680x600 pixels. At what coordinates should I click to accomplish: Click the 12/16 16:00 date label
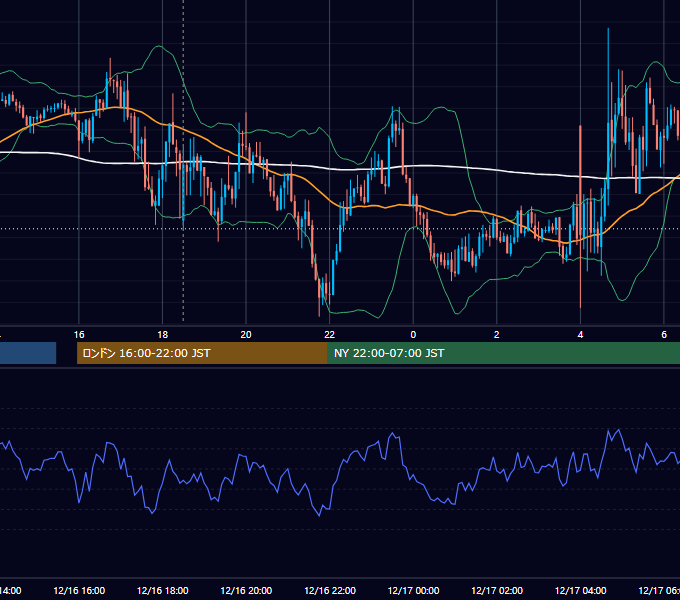click(x=79, y=590)
